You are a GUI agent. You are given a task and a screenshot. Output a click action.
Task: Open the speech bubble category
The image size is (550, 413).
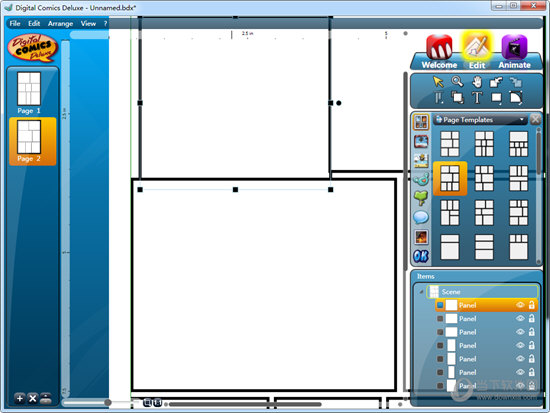click(x=421, y=218)
